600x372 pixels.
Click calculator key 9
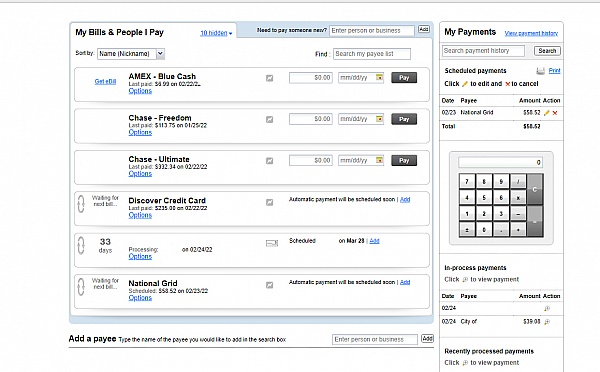tap(501, 182)
